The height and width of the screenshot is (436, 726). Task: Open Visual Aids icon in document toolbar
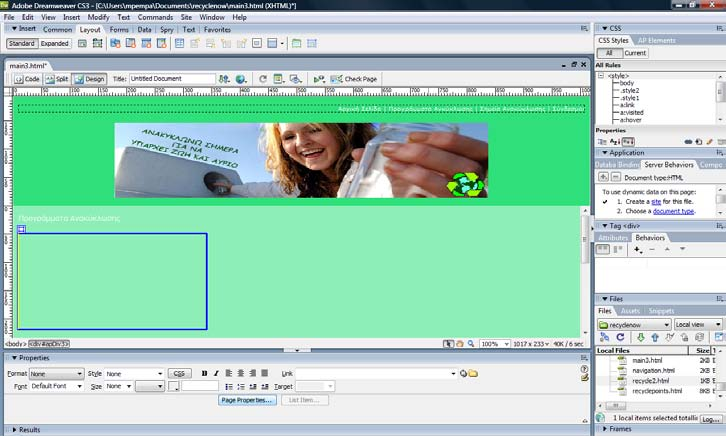pos(295,79)
